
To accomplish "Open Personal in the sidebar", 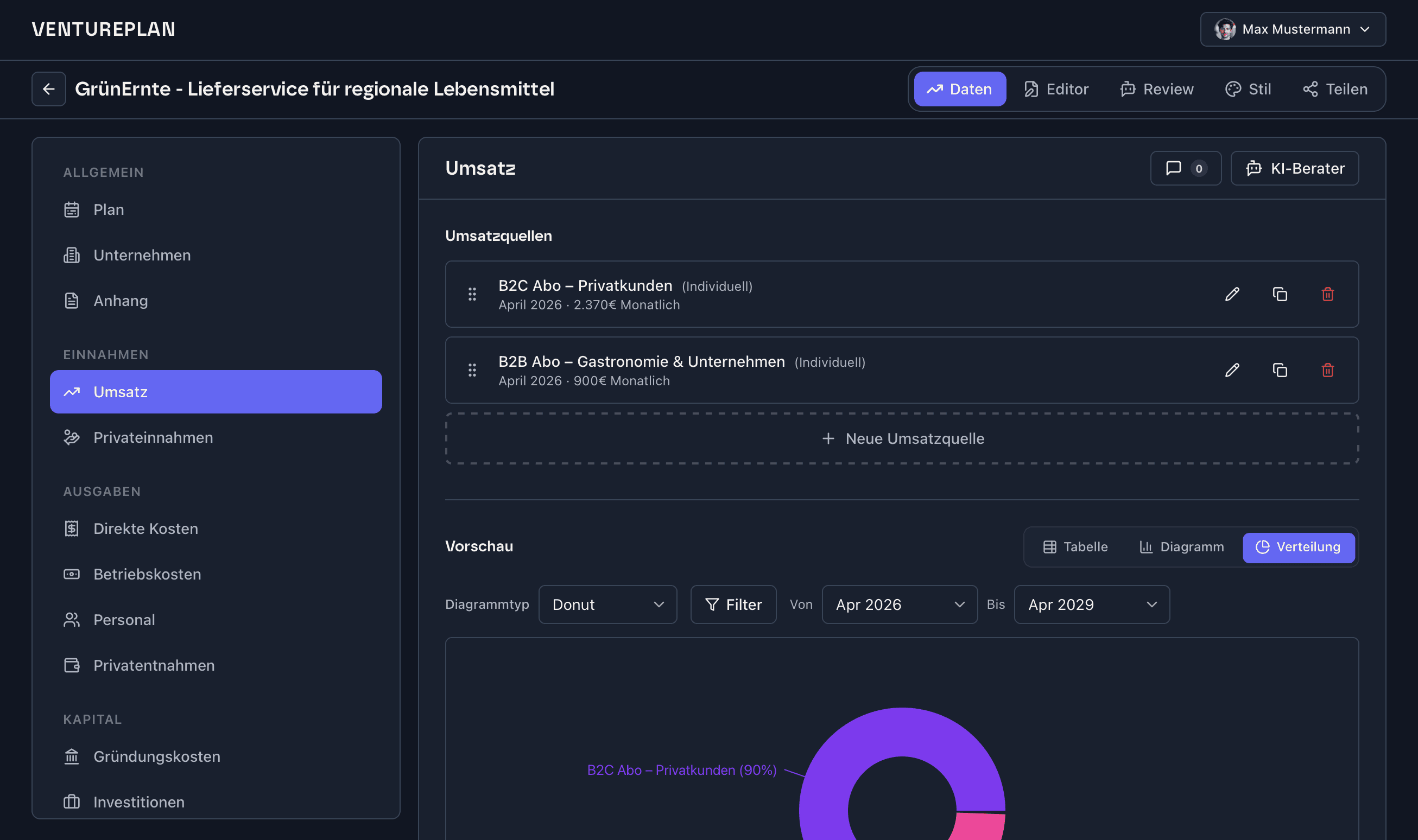I will (x=216, y=620).
